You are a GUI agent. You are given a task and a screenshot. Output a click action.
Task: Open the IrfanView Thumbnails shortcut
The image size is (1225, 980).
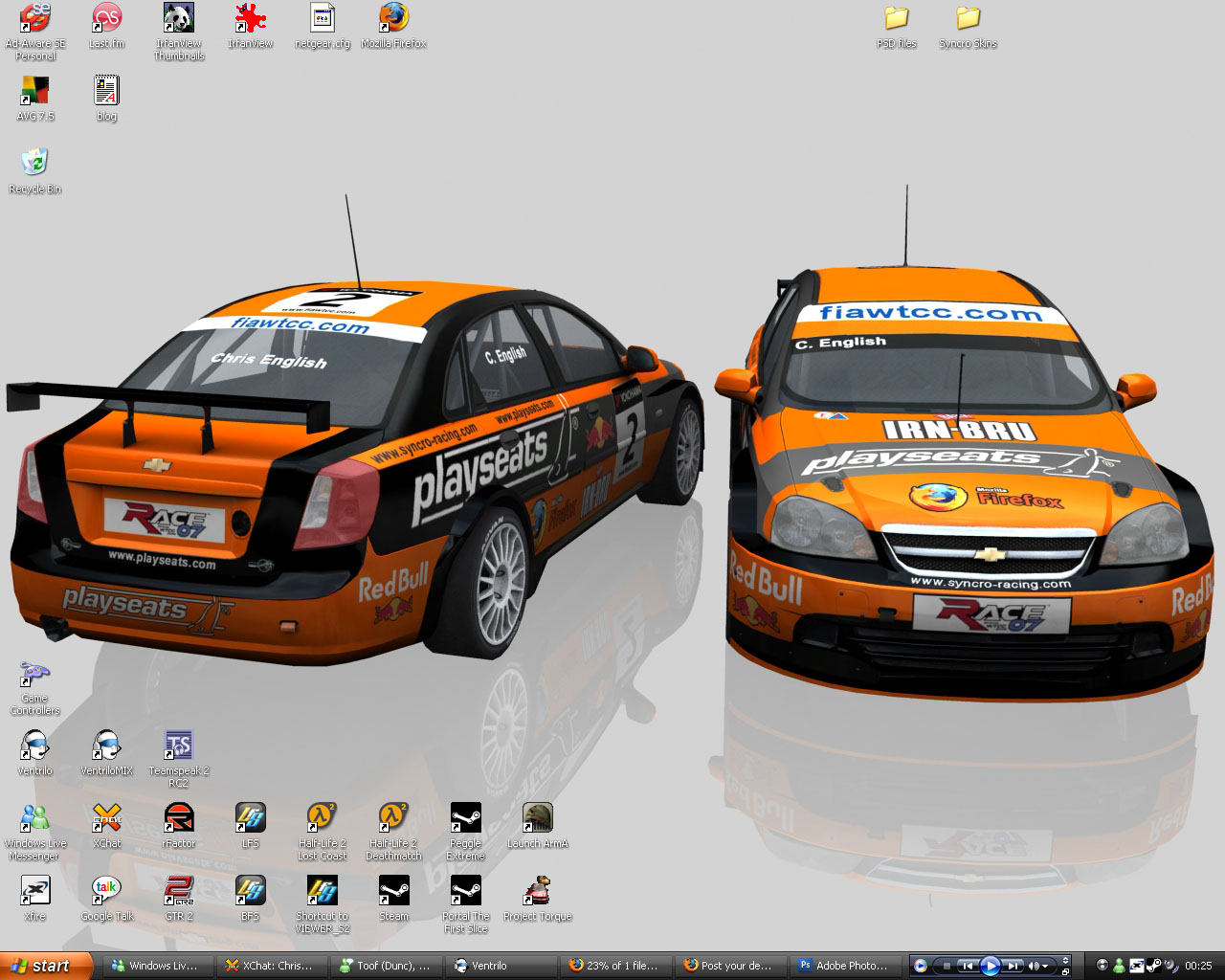[x=179, y=32]
